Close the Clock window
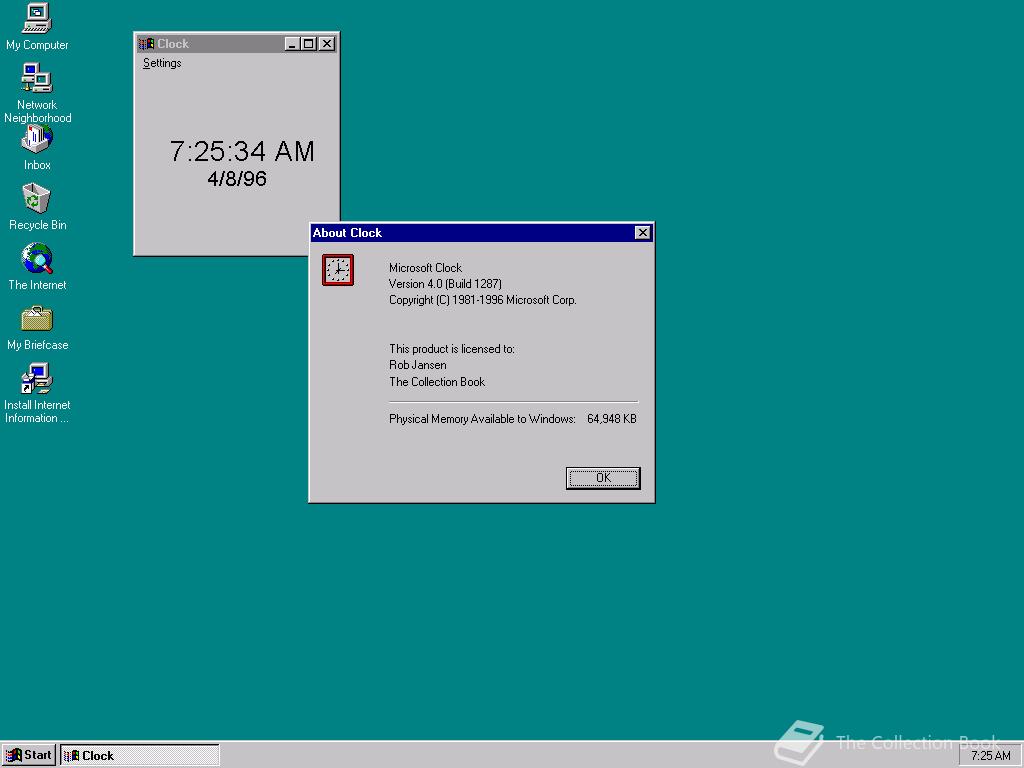1024x768 pixels. (327, 44)
